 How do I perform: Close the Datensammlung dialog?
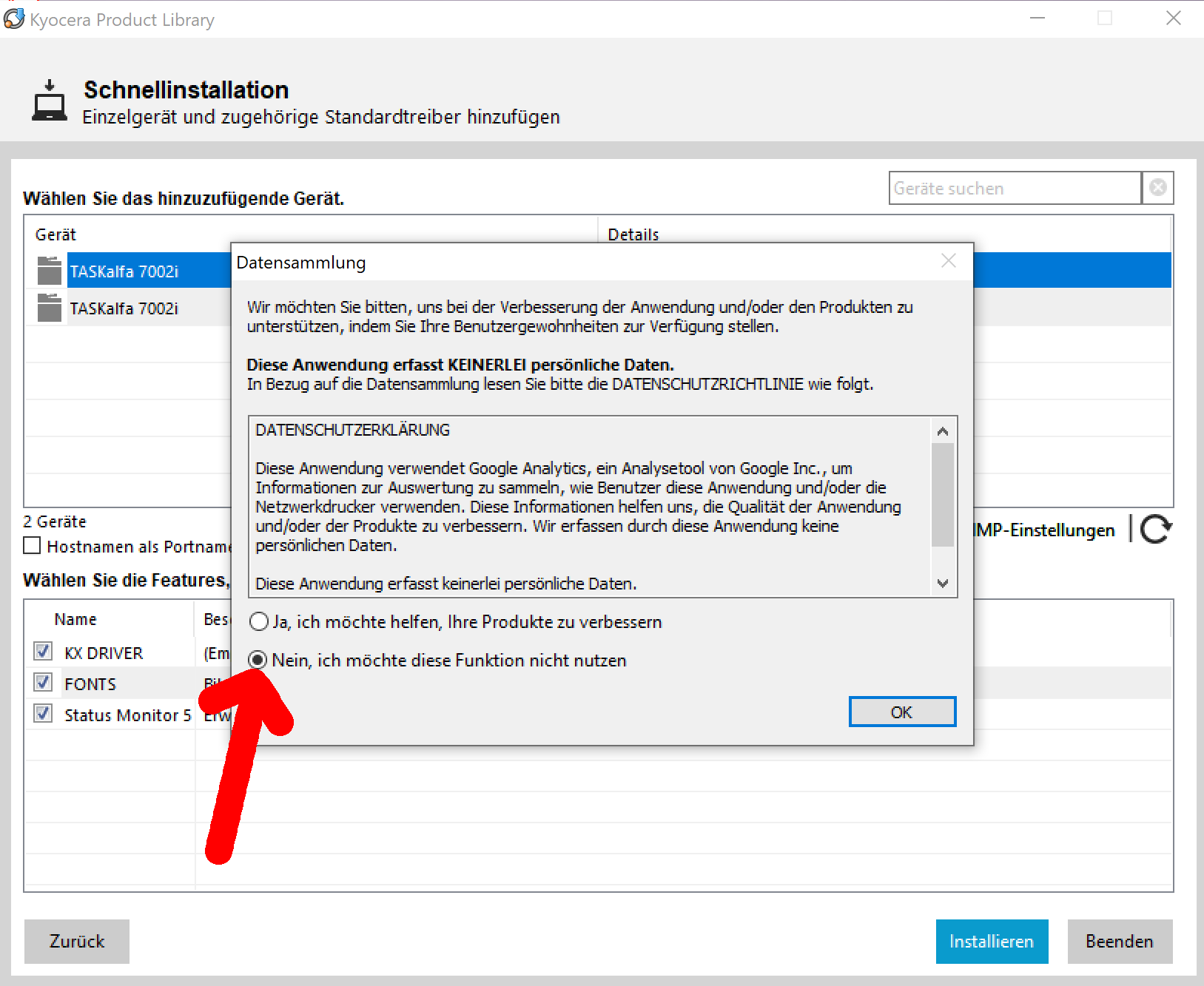coord(949,261)
